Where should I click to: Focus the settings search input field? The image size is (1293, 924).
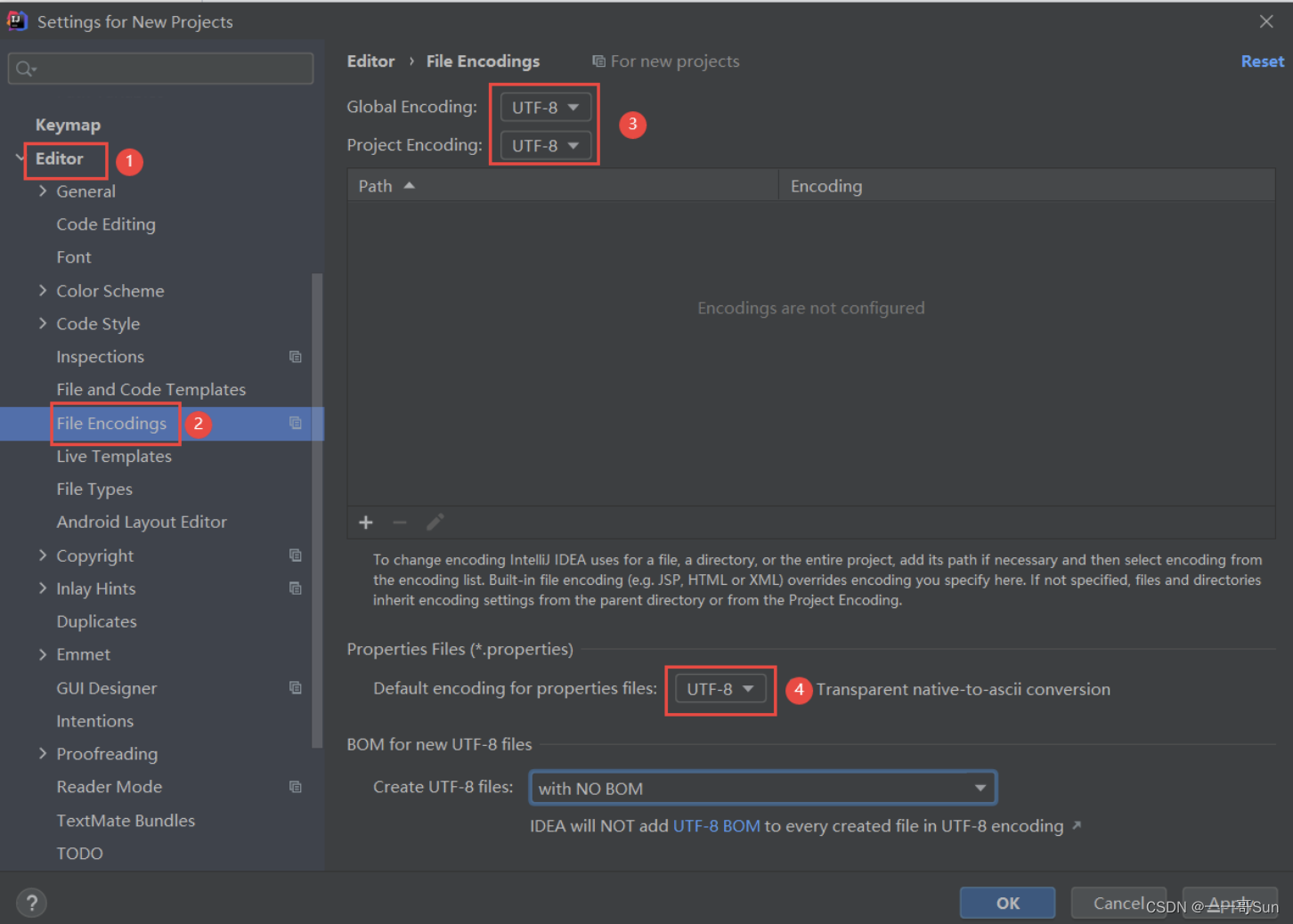pos(160,69)
